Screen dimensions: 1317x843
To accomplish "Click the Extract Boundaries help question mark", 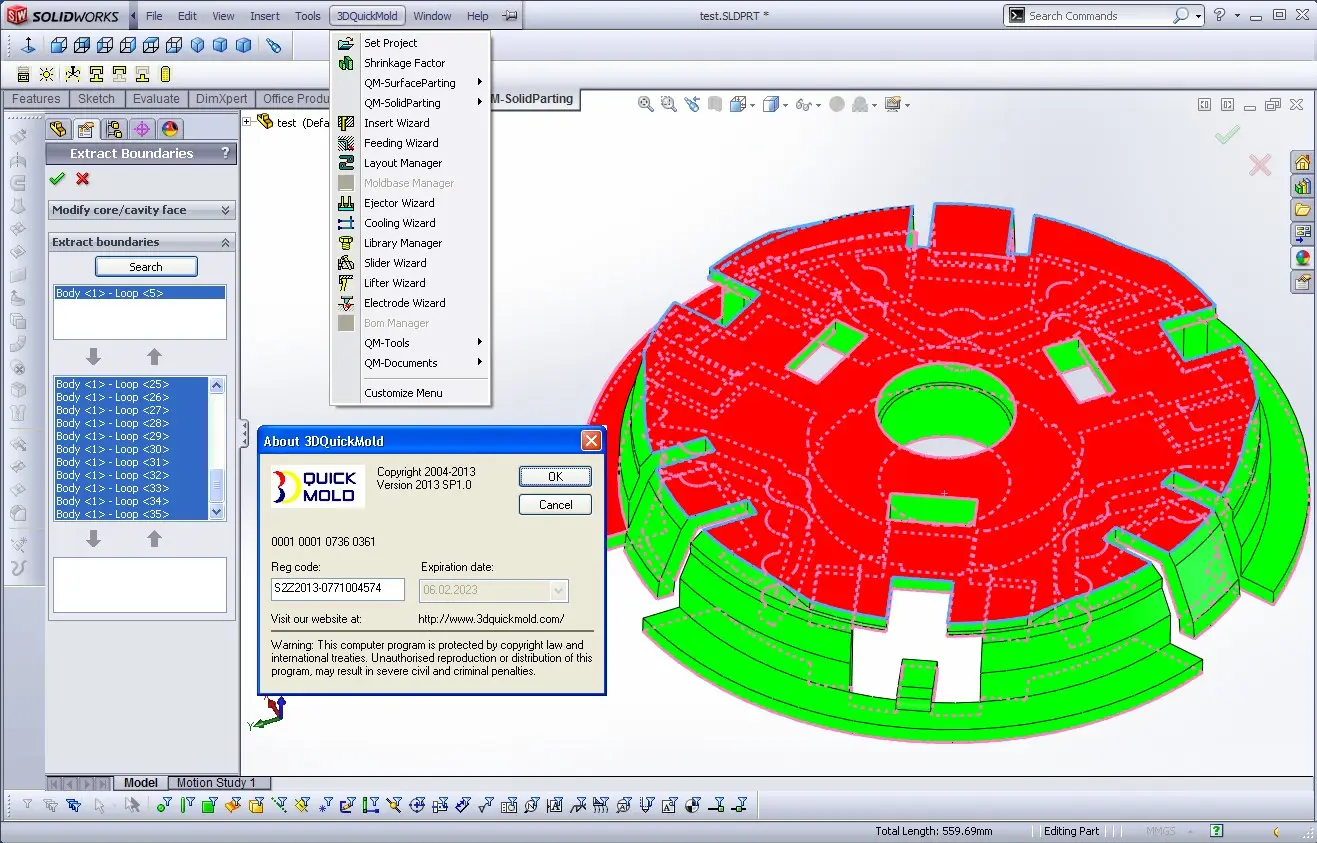I will (225, 153).
